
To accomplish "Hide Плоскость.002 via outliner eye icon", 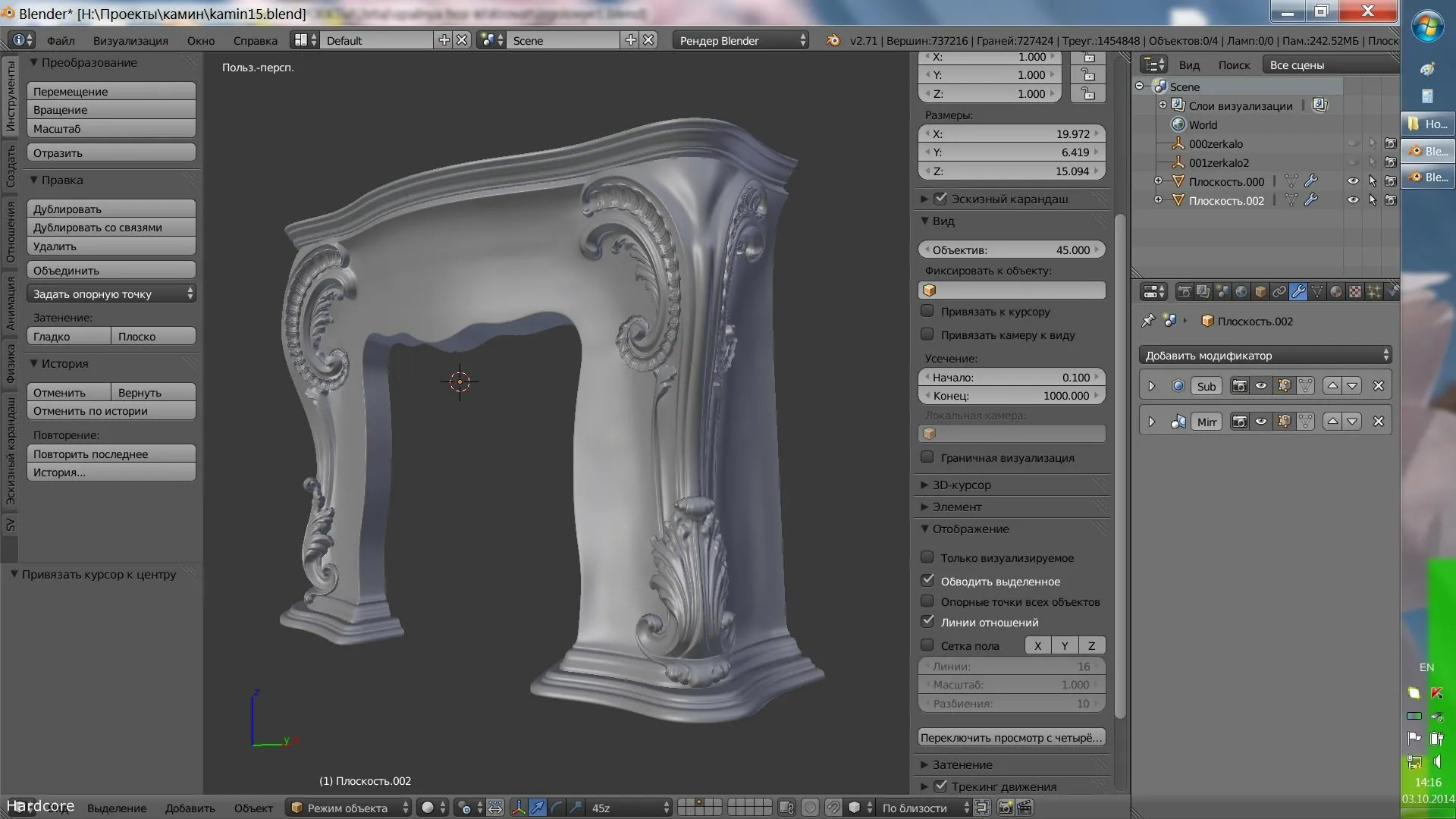I will (x=1353, y=200).
